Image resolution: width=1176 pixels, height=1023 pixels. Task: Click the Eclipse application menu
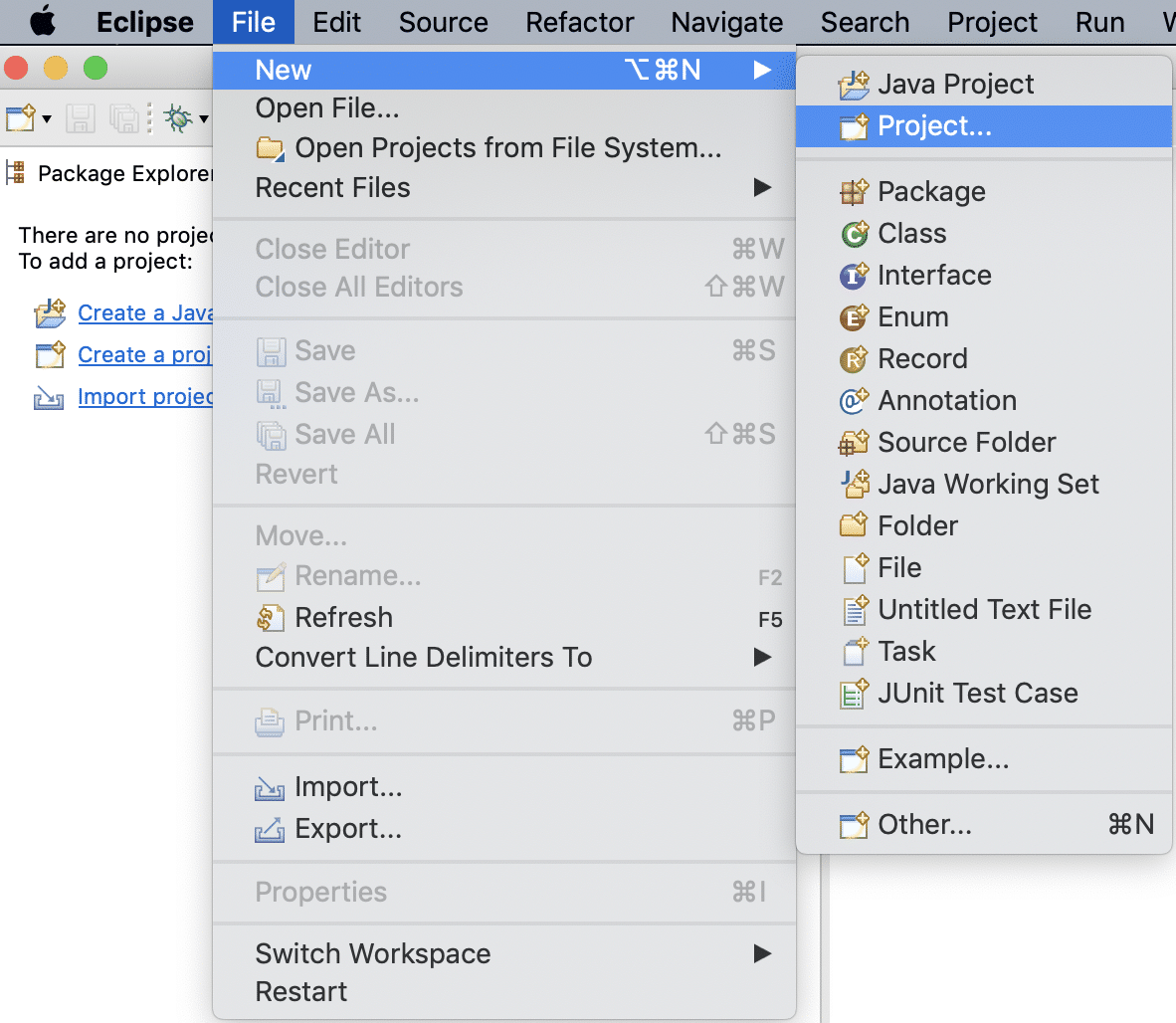point(144,22)
